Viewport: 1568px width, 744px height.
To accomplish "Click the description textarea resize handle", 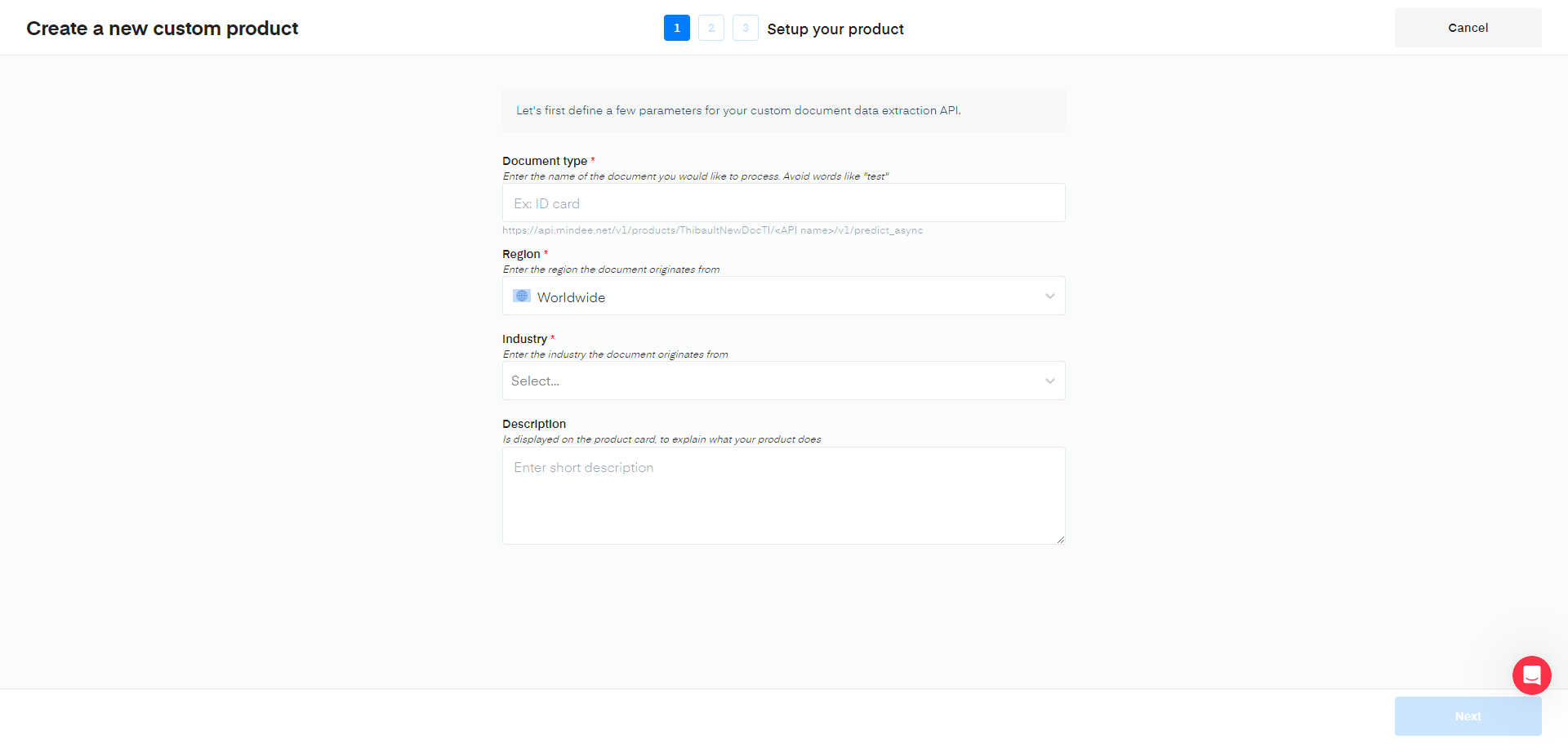I will [1060, 539].
